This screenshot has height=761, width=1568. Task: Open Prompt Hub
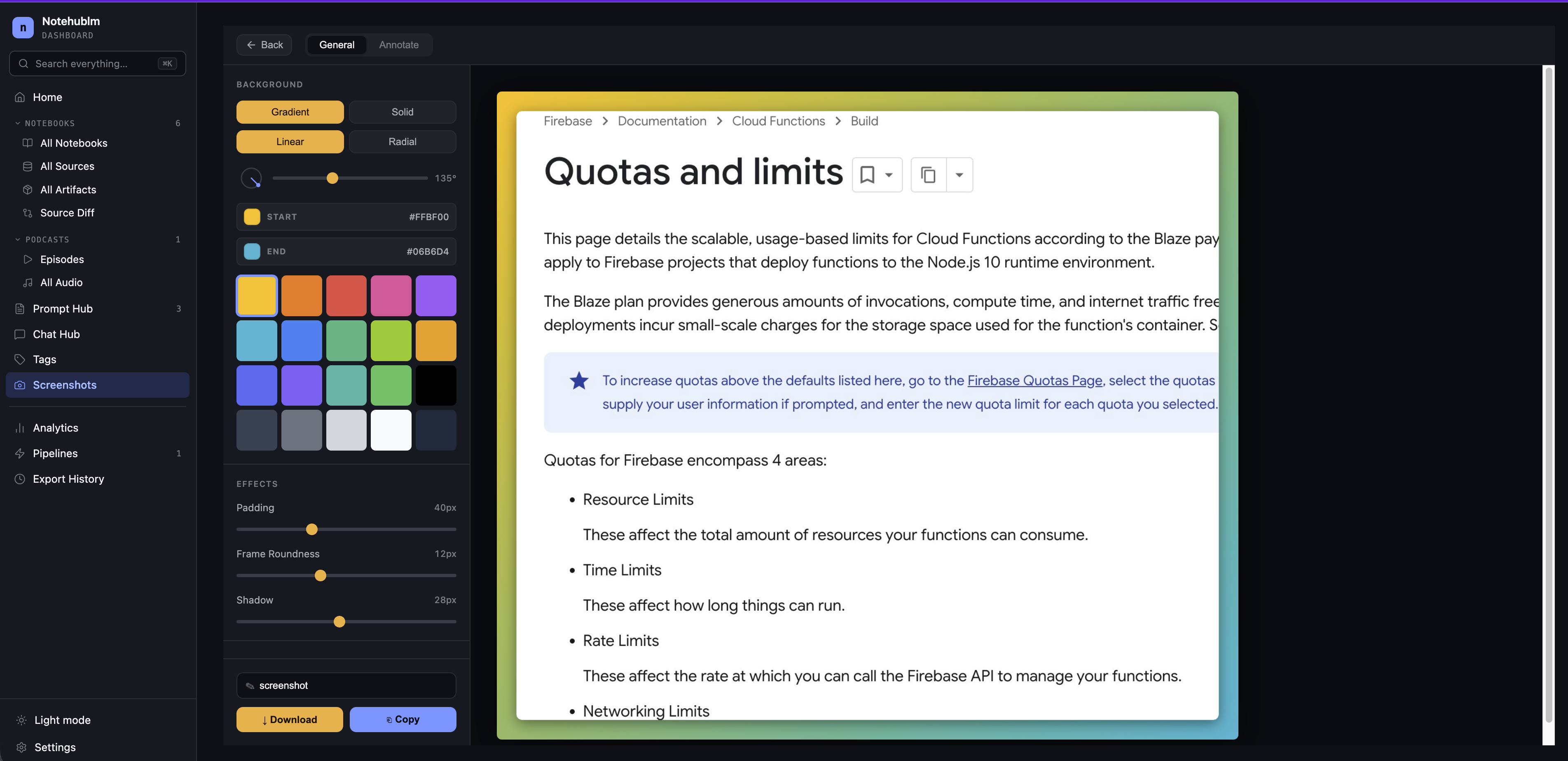tap(97, 308)
